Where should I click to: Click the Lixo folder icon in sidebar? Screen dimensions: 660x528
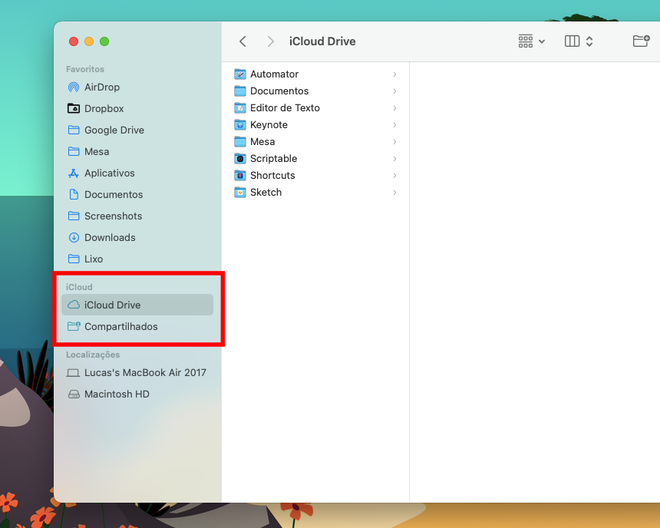tap(74, 259)
